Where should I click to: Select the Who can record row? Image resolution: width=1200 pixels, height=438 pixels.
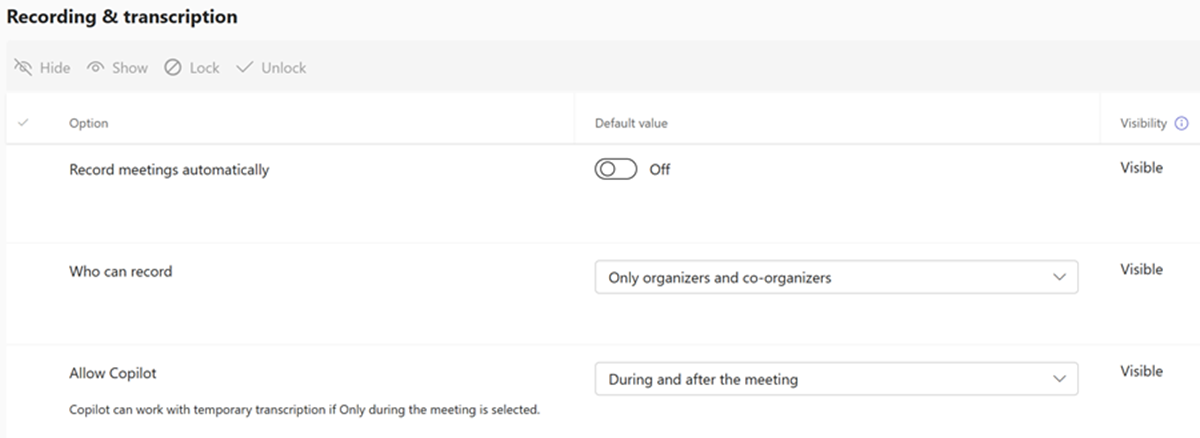[x=120, y=271]
